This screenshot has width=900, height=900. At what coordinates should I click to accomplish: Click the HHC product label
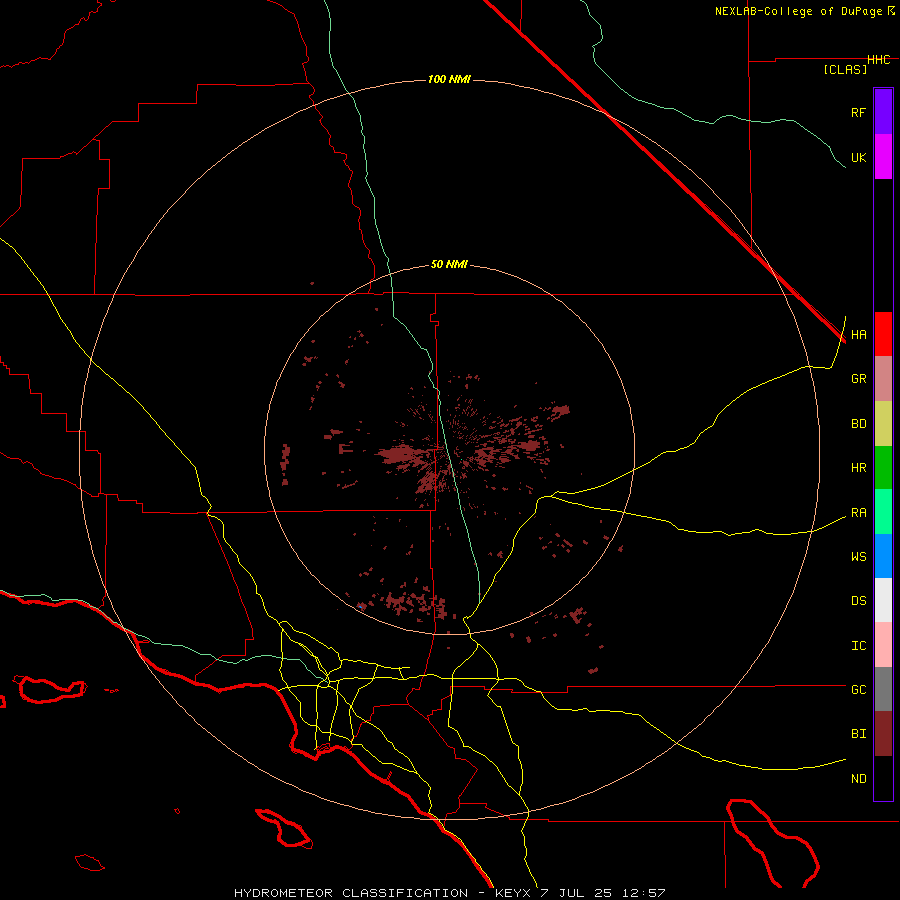(x=878, y=60)
